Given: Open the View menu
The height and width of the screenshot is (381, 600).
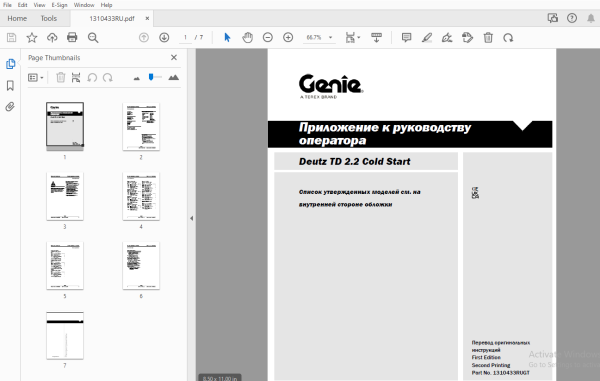Looking at the screenshot, I should (39, 5).
